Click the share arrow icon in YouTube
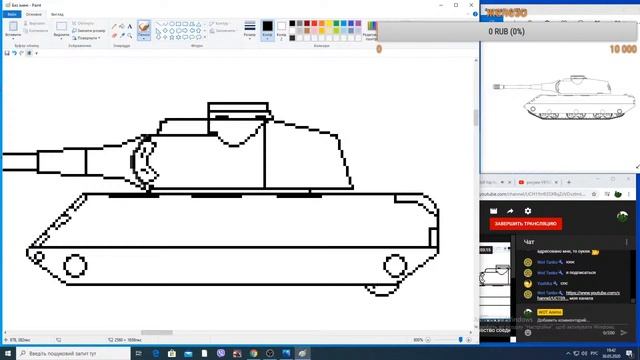Viewport: 640px width, 360px height. [510, 211]
